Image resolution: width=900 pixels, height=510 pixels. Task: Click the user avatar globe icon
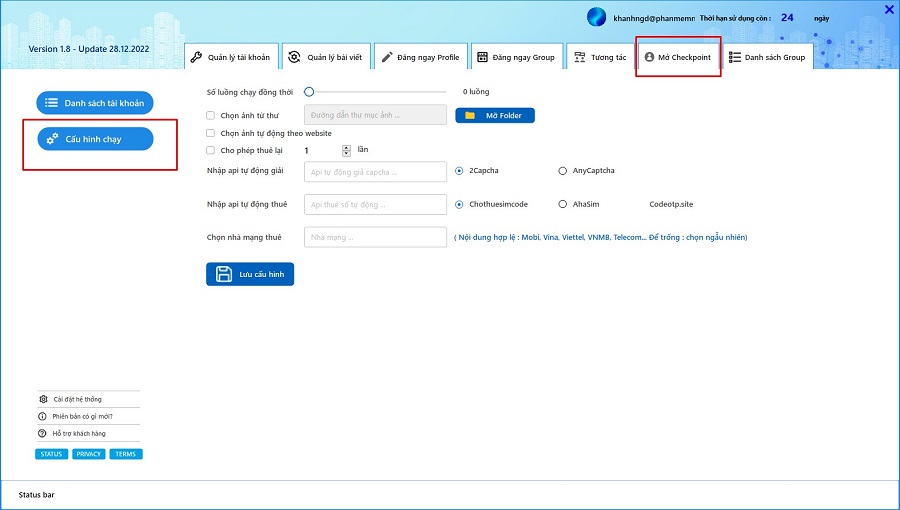pos(596,17)
